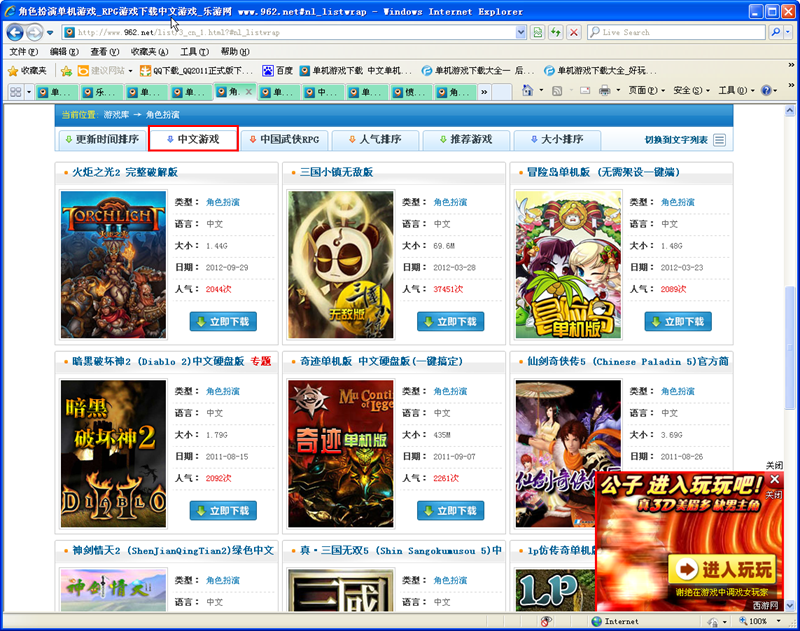Click the Live Search input box
Screen dimensions: 800x631
pyautogui.click(x=677, y=32)
